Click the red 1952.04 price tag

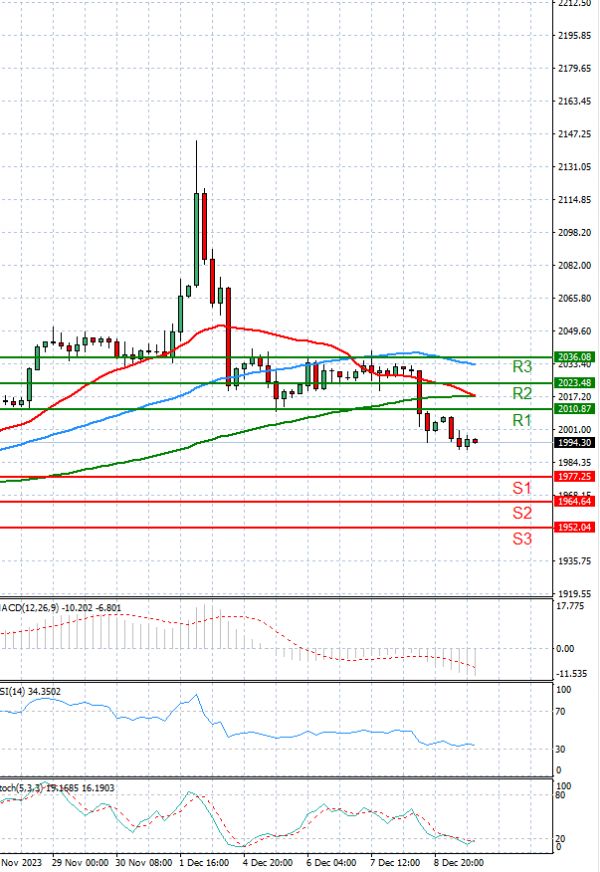coord(573,527)
